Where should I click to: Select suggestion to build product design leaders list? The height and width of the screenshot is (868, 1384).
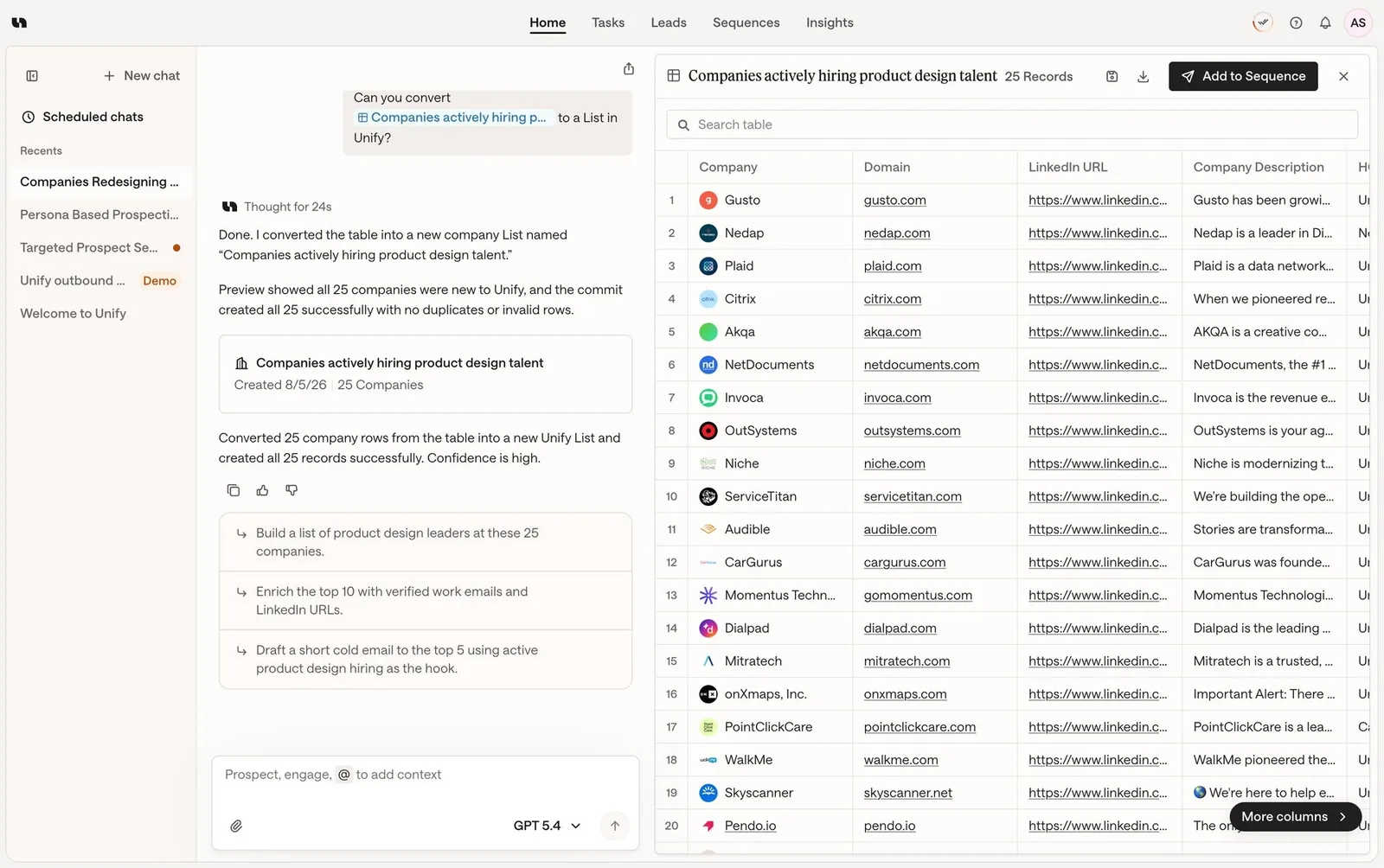[x=426, y=542]
